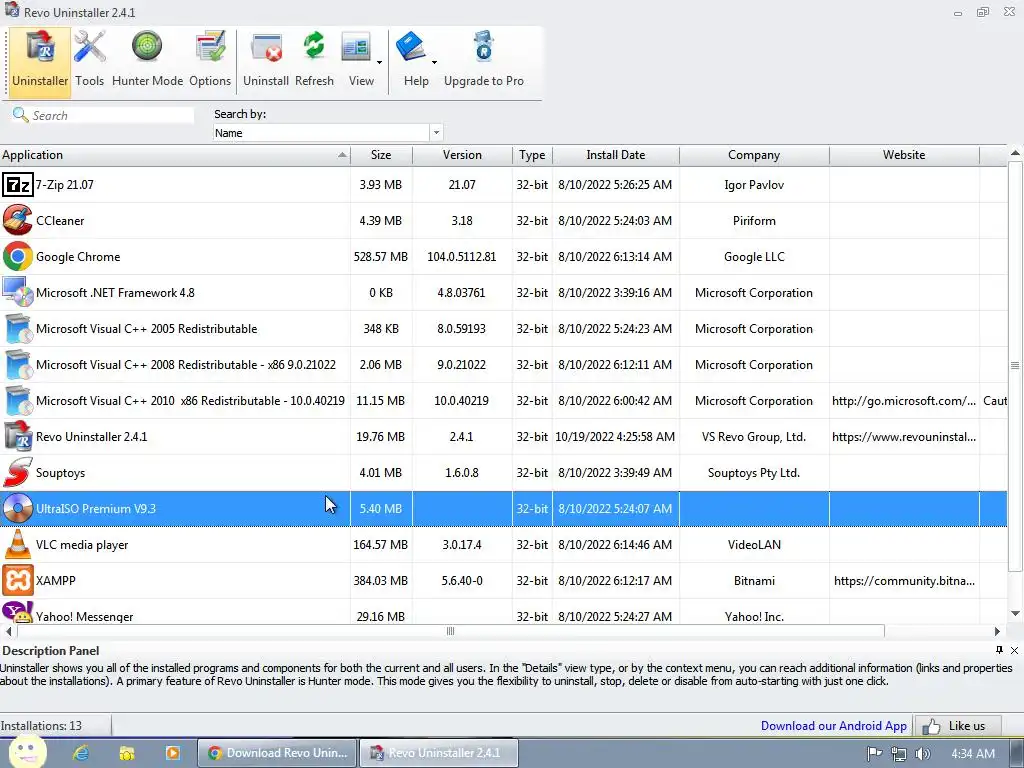Sort by the Type column header
Image resolution: width=1024 pixels, height=768 pixels.
tap(532, 155)
